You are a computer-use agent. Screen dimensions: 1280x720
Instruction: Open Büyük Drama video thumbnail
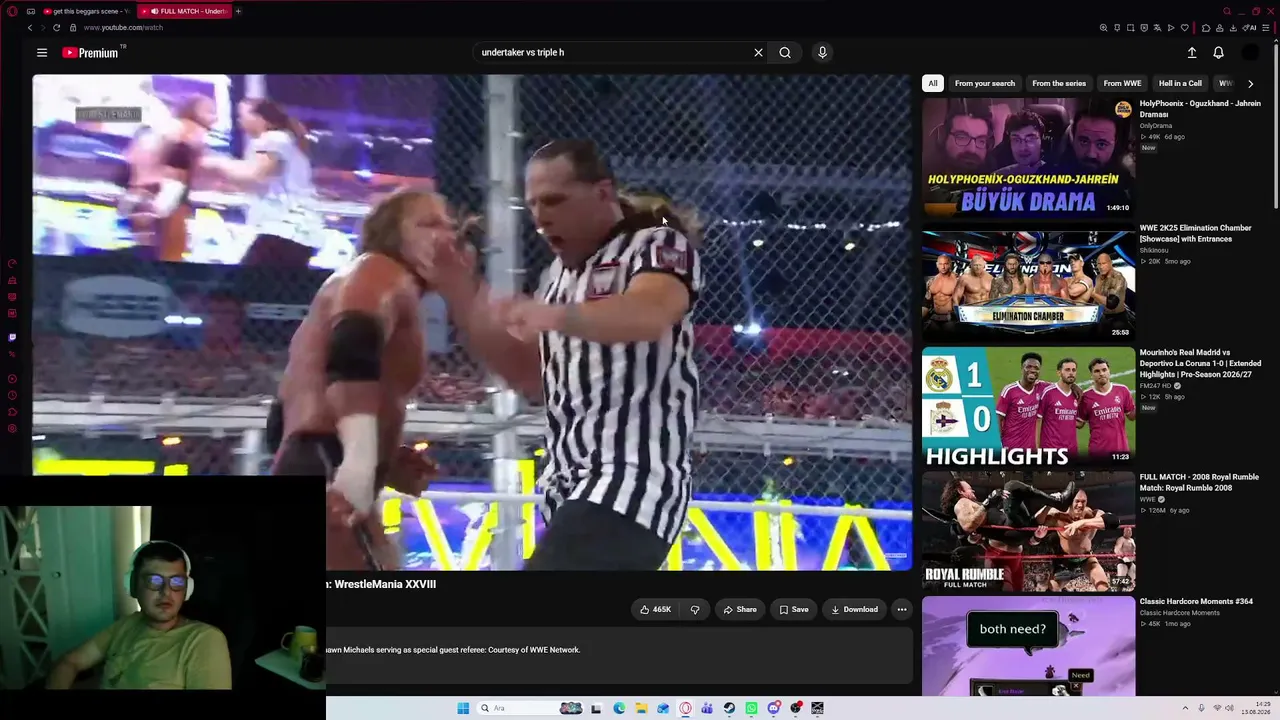coord(1028,157)
